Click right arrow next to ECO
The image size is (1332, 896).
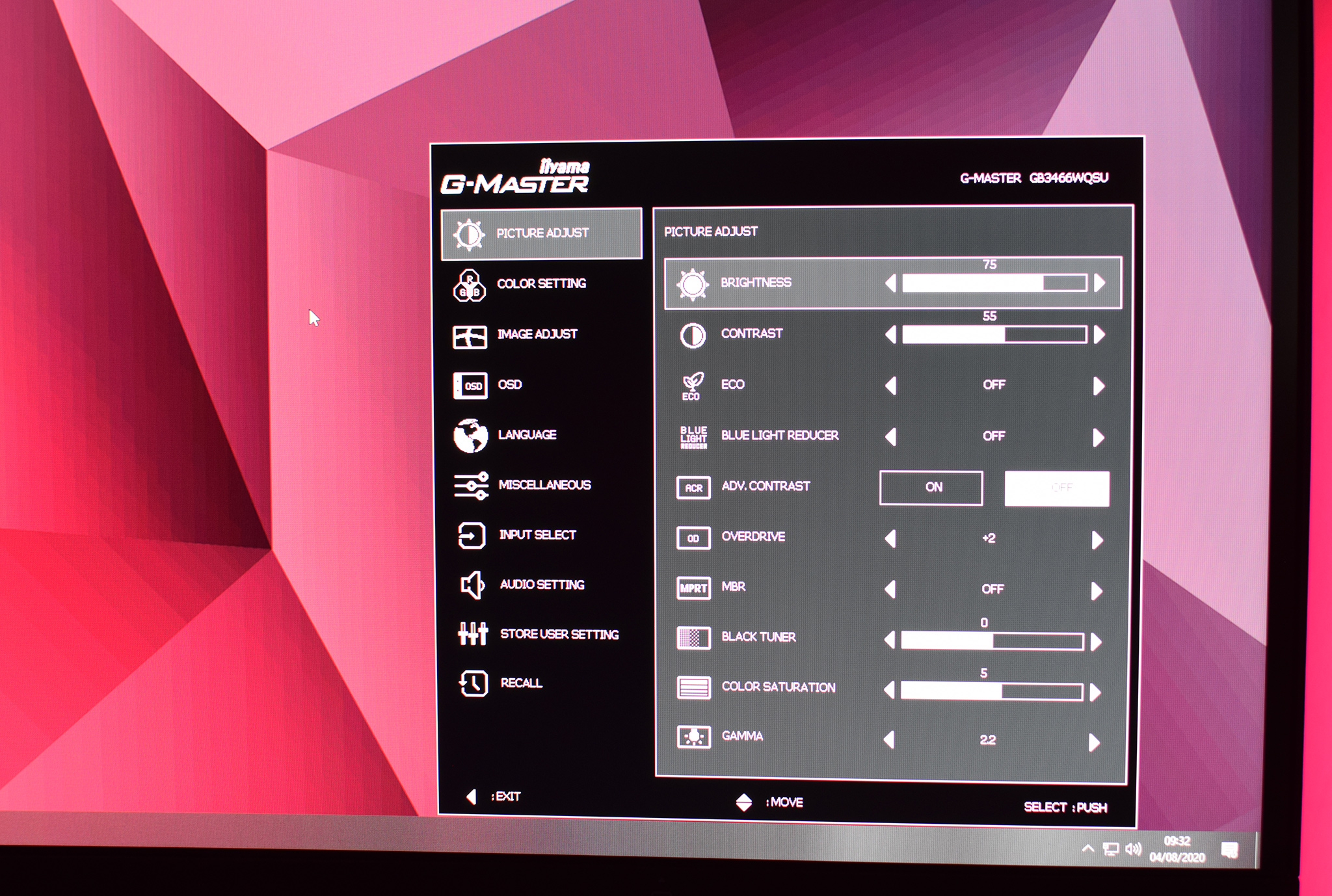click(1099, 386)
